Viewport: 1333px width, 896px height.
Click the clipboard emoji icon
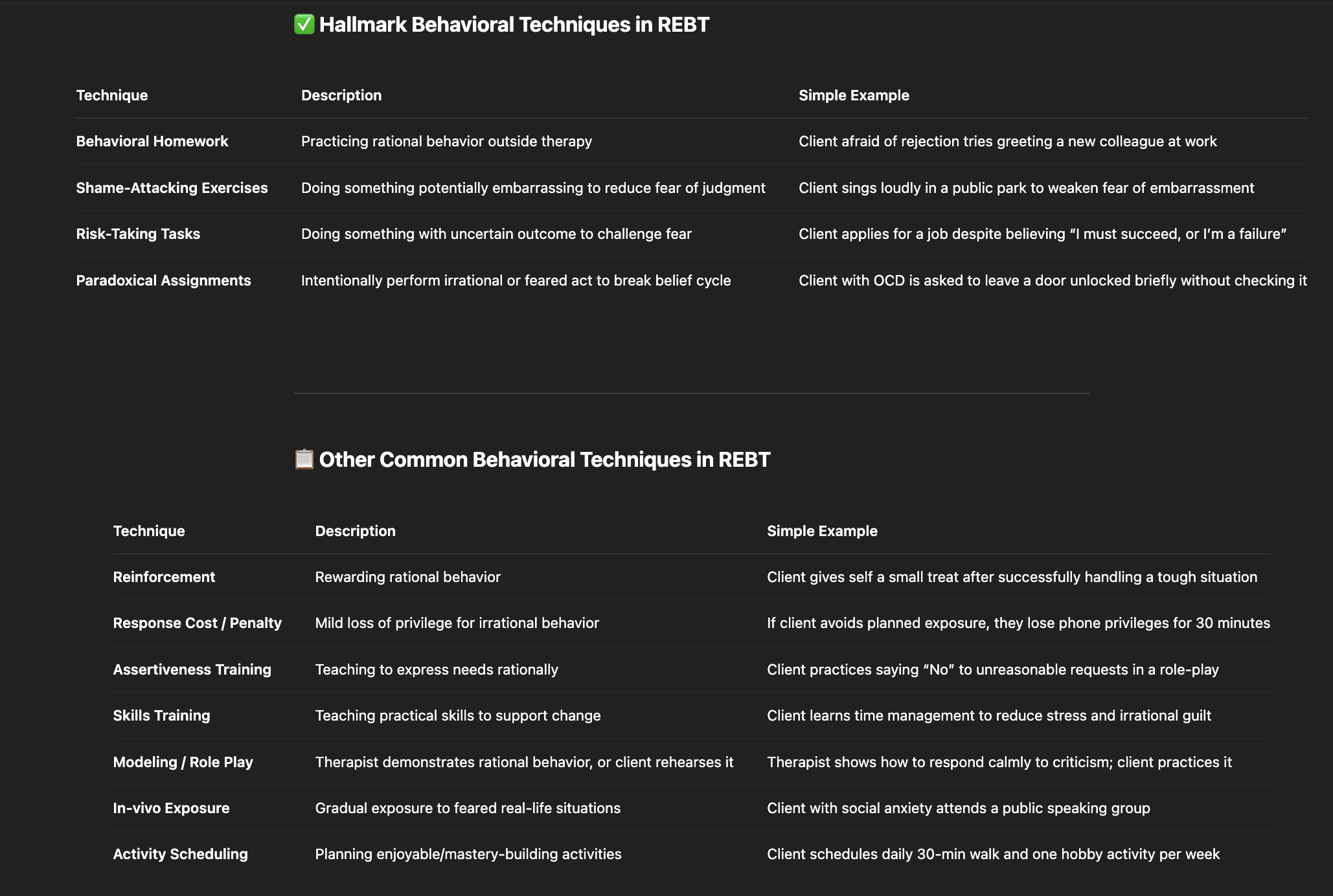coord(304,459)
